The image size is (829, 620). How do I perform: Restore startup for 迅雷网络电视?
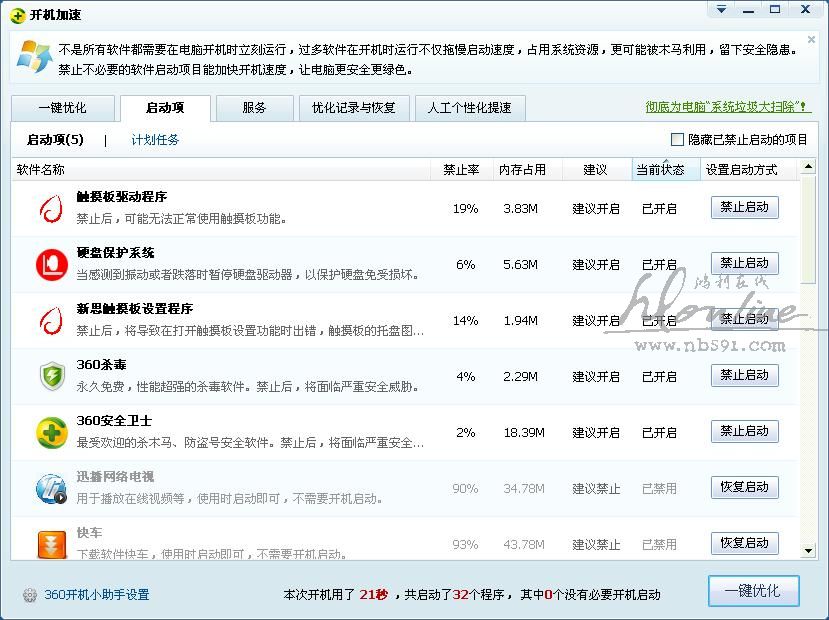pyautogui.click(x=744, y=487)
